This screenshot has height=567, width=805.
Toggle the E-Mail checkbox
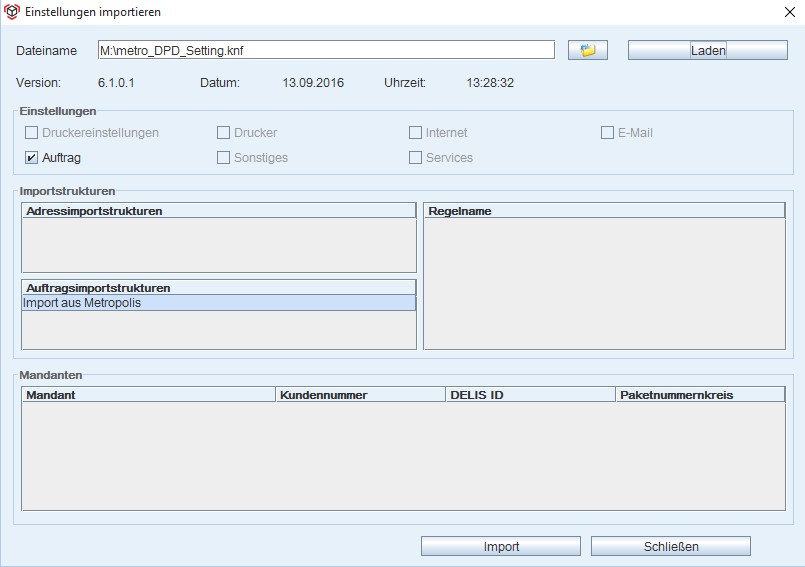608,133
